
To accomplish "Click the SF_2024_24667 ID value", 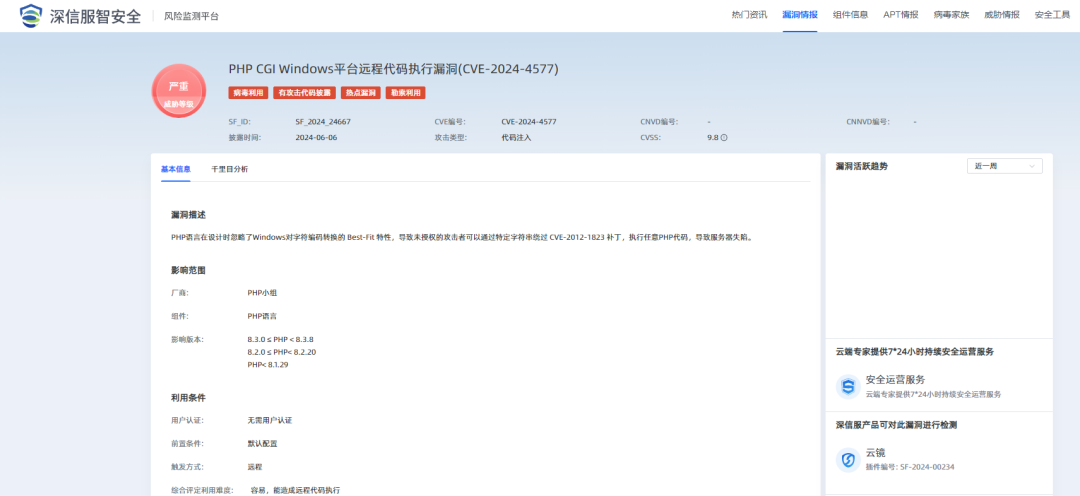I will click(323, 122).
